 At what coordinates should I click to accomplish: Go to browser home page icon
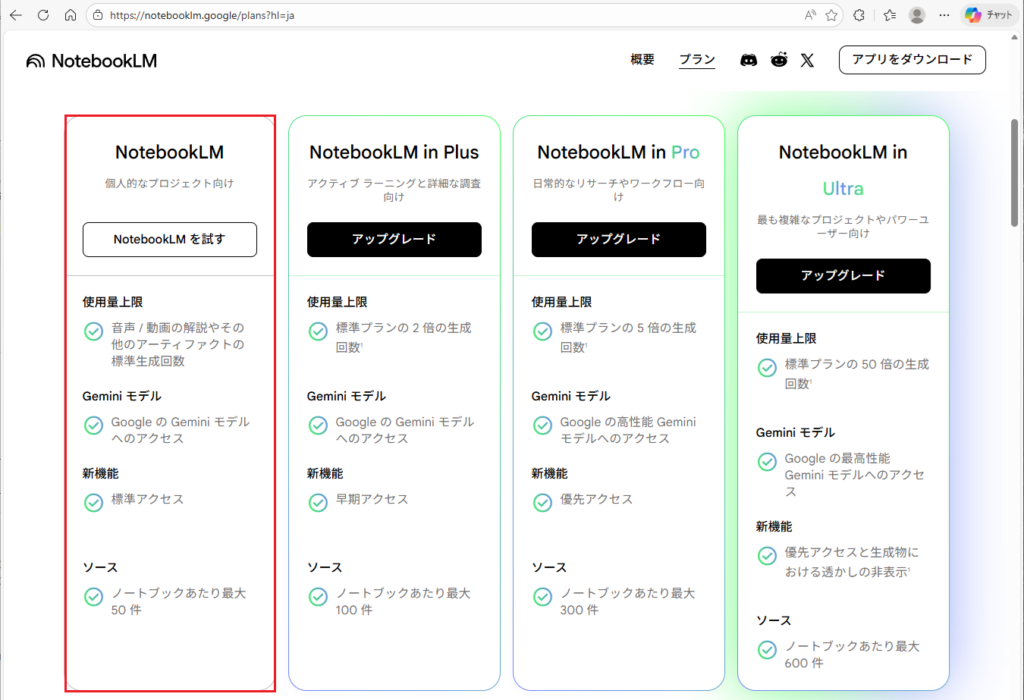[70, 15]
